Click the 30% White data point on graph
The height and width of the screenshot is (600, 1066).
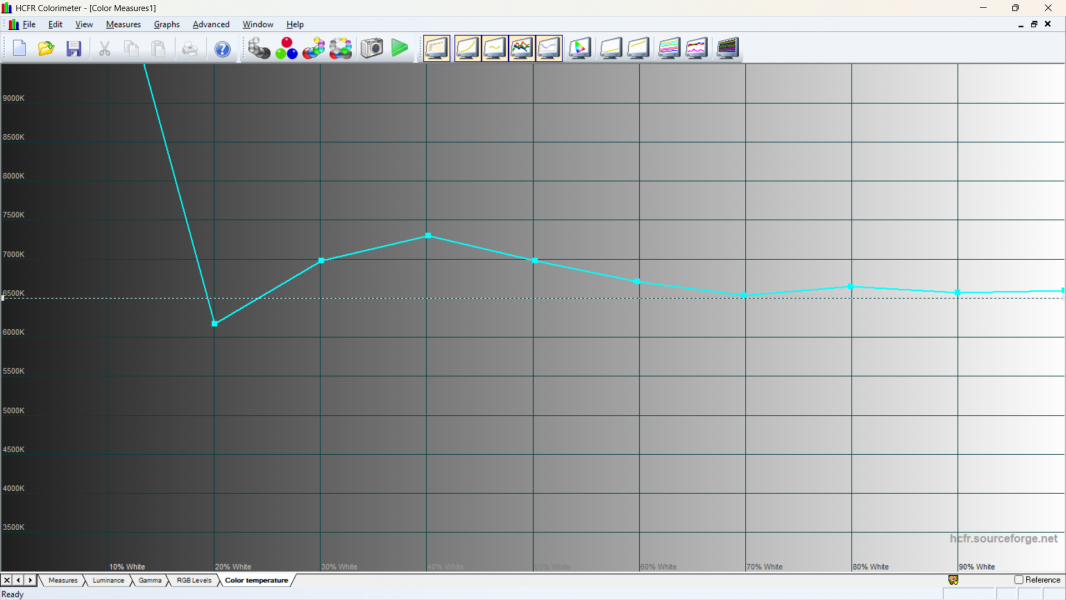[x=321, y=260]
